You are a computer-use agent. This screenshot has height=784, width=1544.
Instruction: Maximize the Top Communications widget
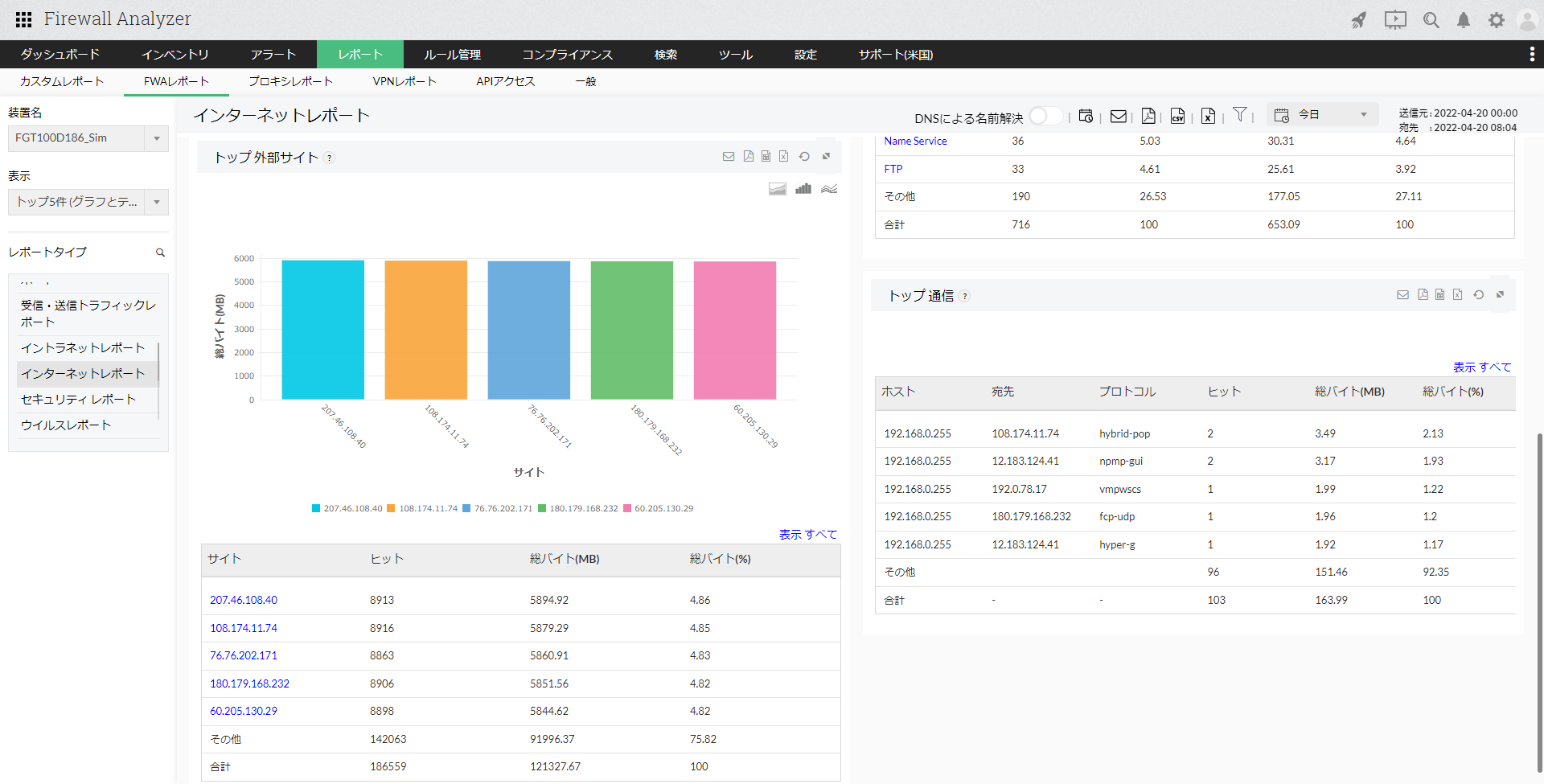1500,295
